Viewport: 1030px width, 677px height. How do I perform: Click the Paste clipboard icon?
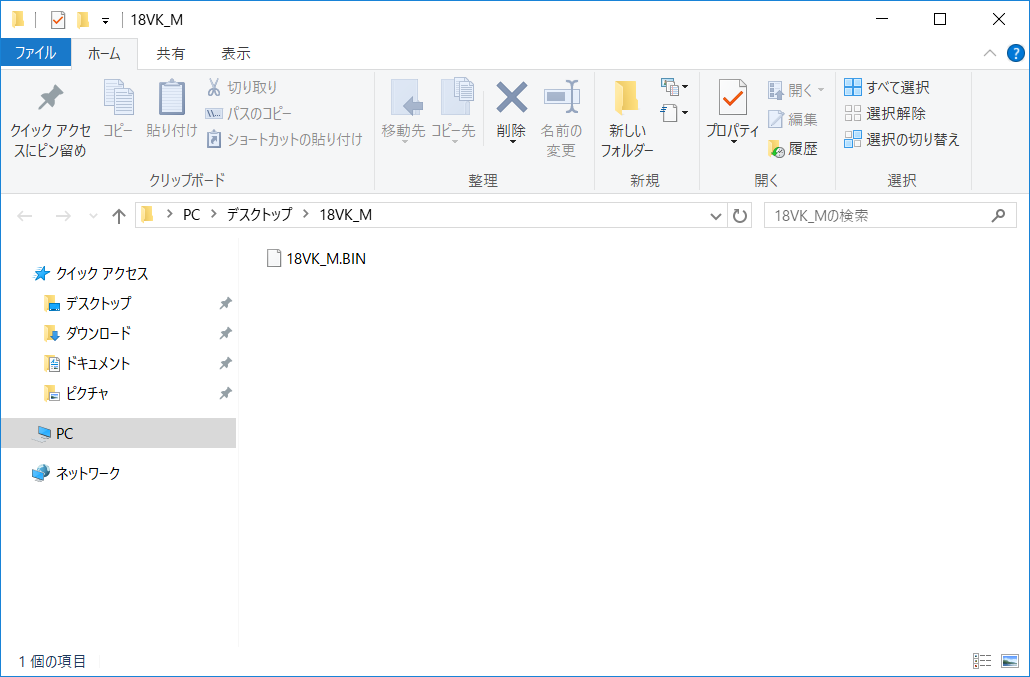point(172,98)
